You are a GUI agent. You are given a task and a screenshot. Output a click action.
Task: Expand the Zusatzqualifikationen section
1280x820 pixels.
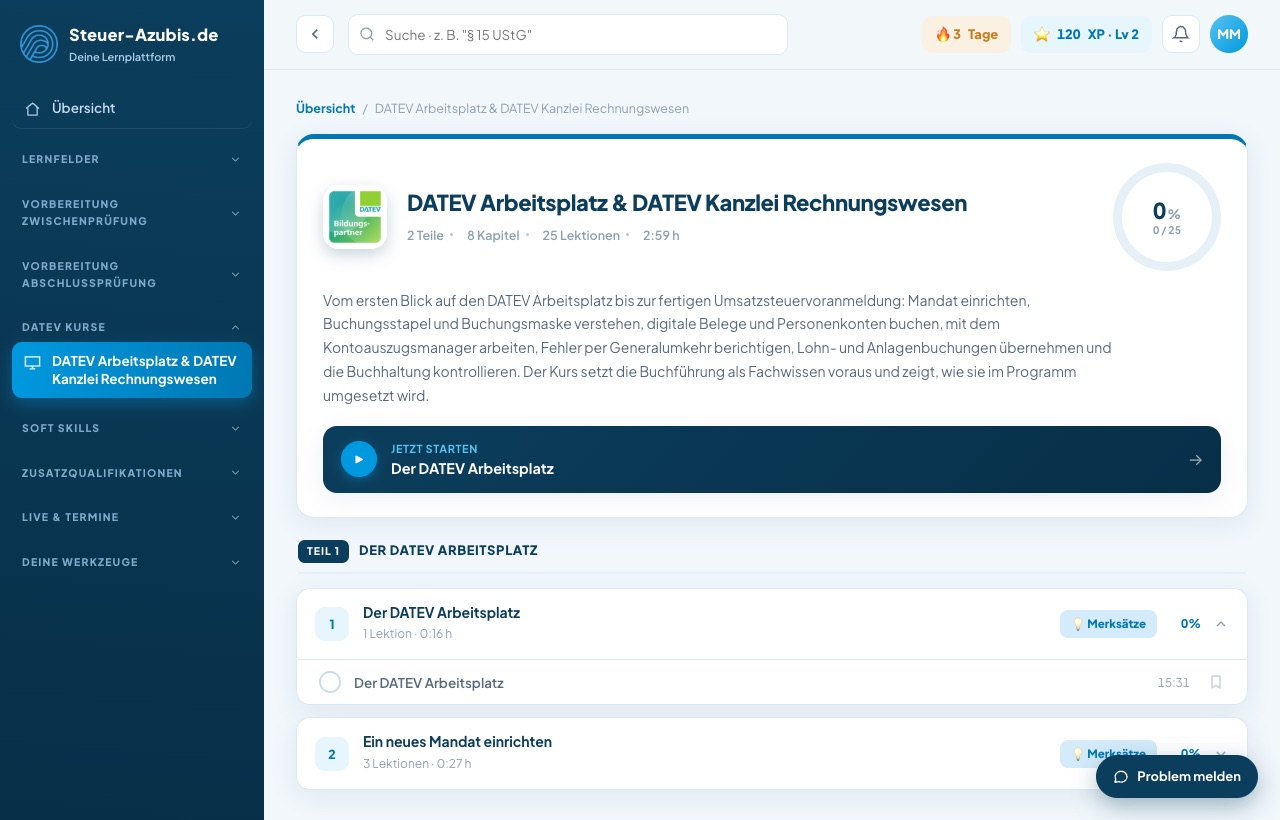pos(131,473)
